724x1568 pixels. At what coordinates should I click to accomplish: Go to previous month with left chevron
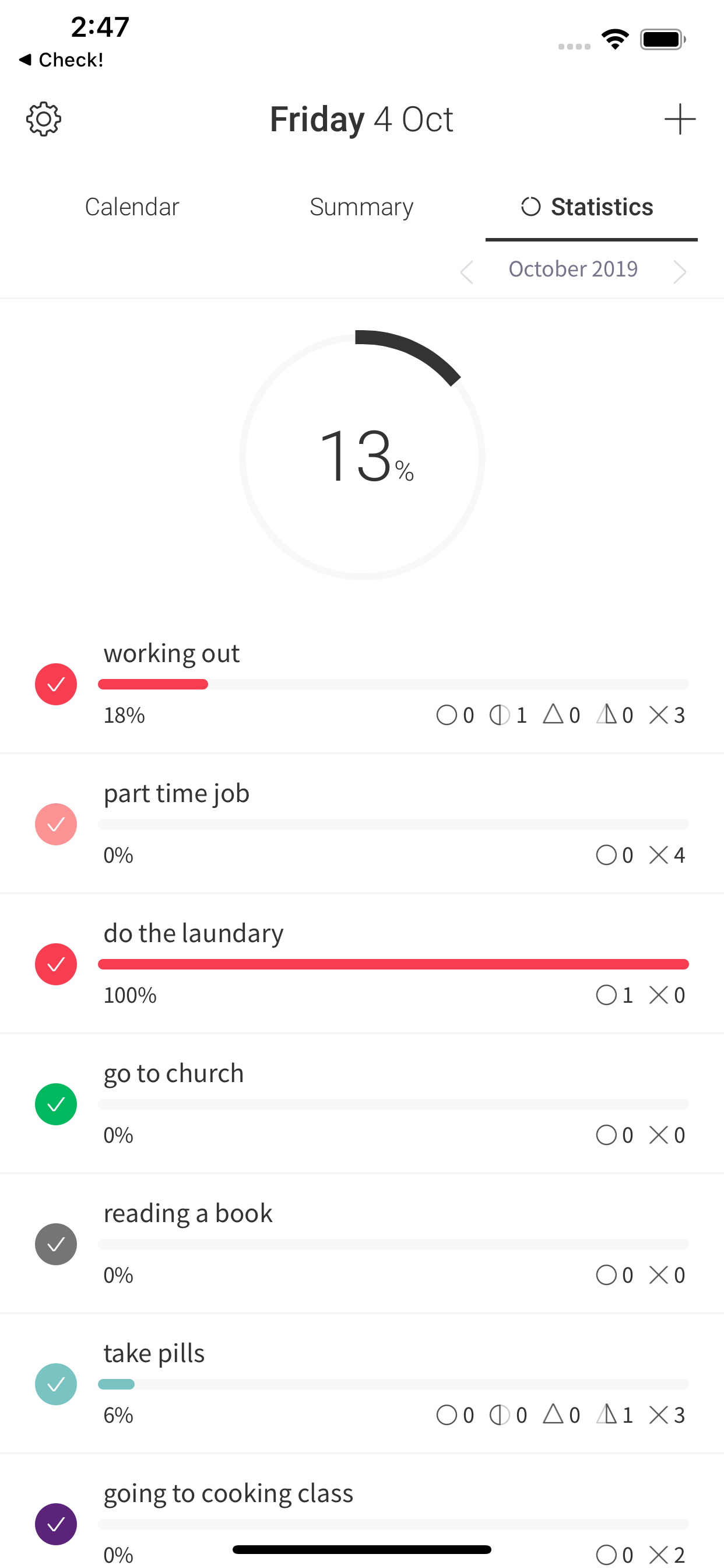point(468,271)
